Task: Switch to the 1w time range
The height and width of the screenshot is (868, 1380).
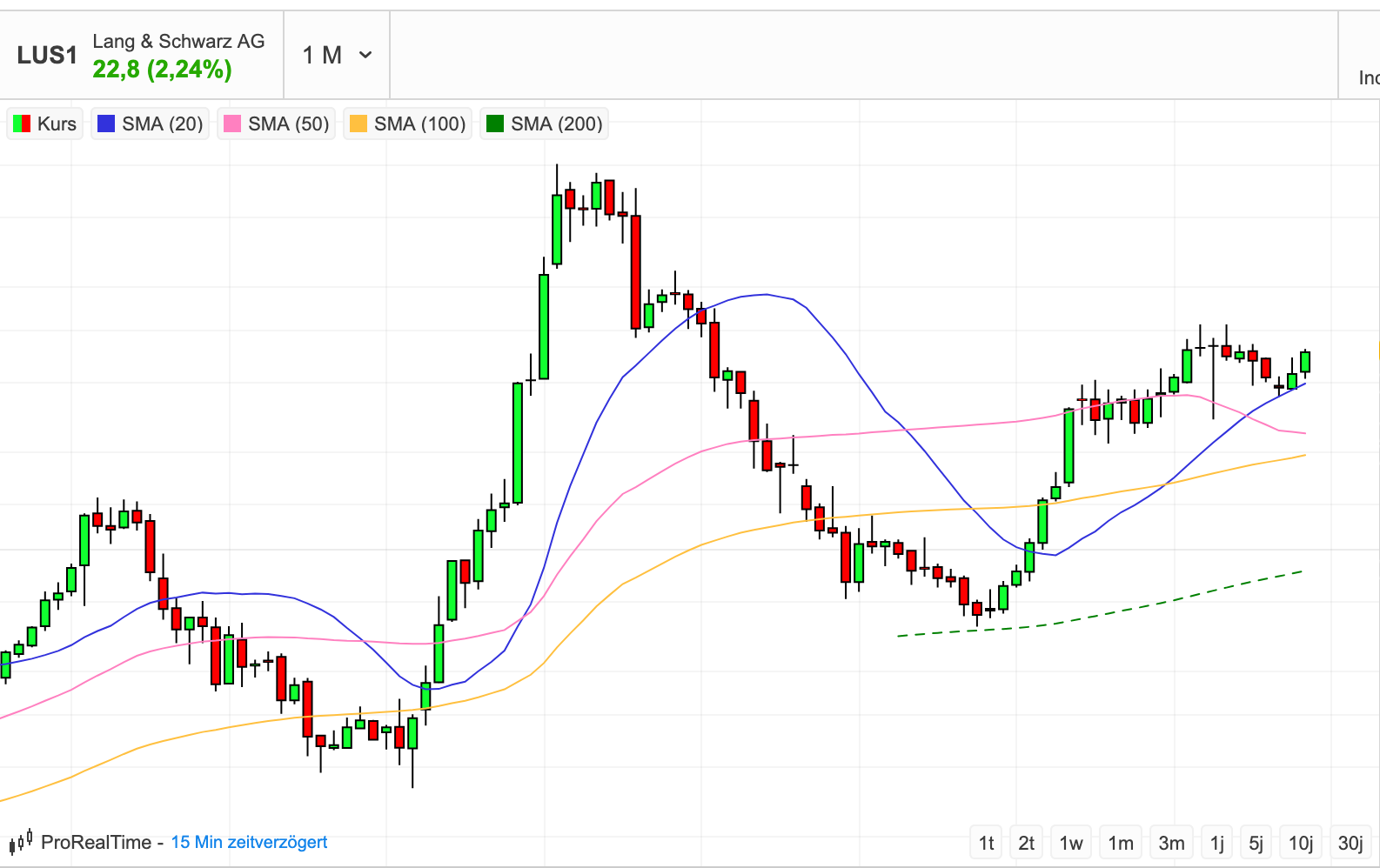Action: point(1071,843)
